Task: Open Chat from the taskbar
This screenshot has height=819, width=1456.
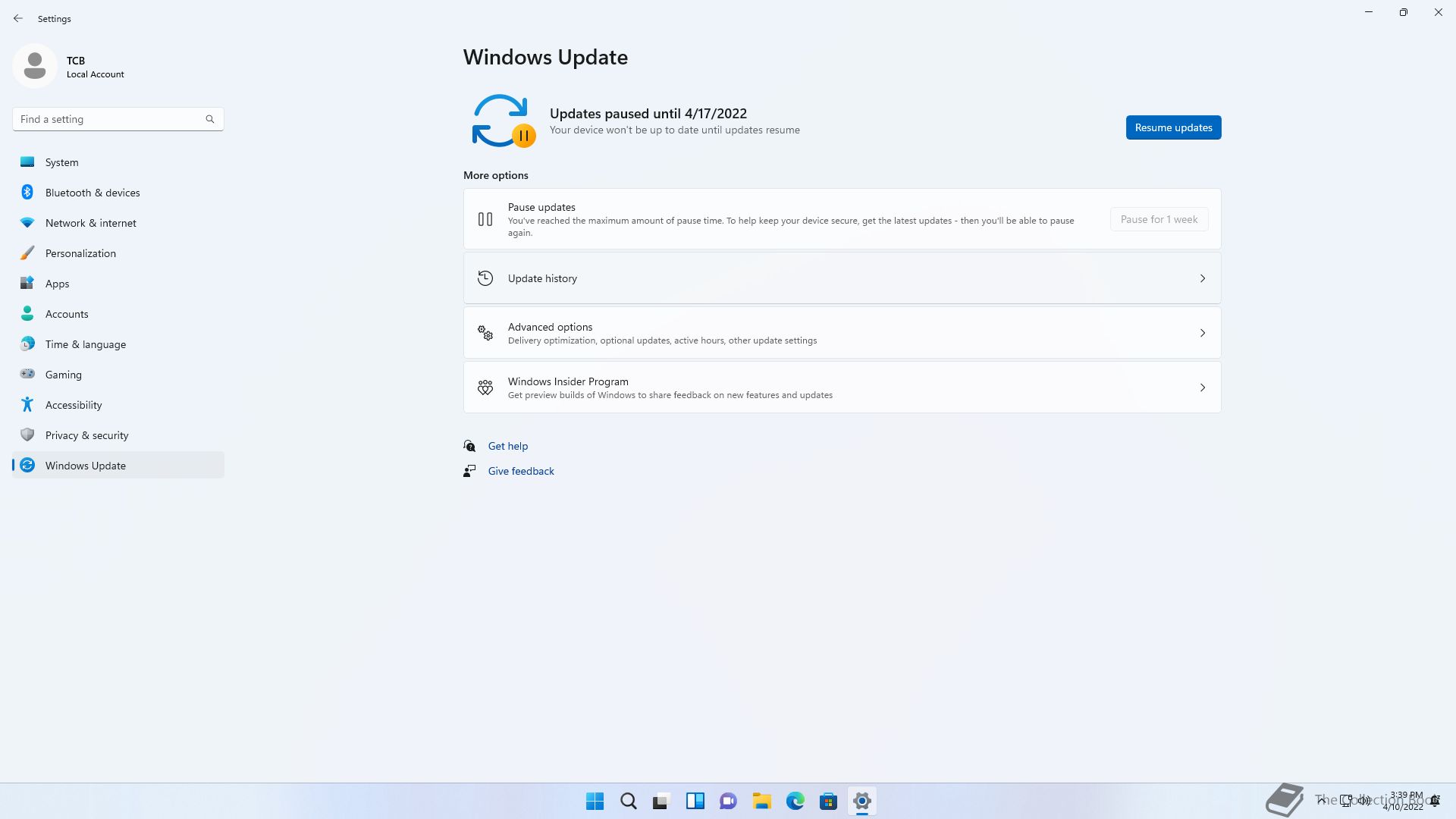Action: point(729,801)
